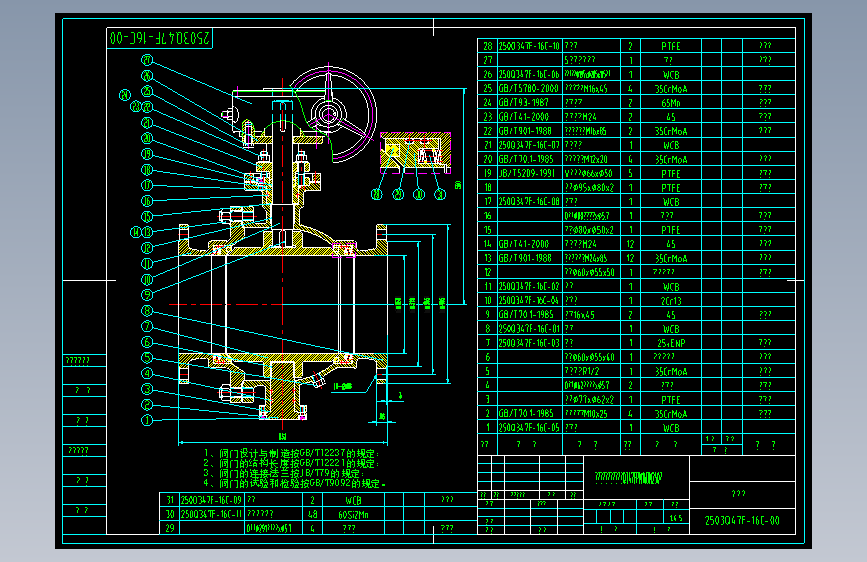Select part code ending 16C-09 in row 31

pos(212,500)
